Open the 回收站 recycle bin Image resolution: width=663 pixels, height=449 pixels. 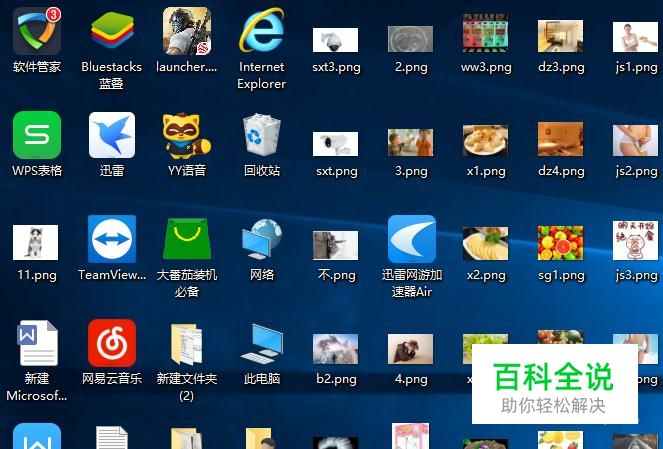click(262, 135)
